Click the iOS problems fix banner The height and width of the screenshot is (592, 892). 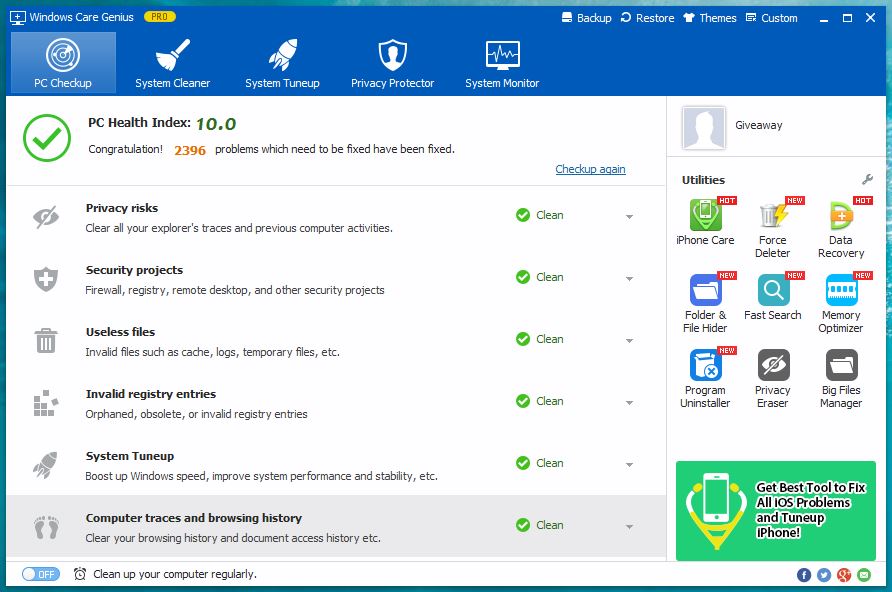click(x=775, y=511)
